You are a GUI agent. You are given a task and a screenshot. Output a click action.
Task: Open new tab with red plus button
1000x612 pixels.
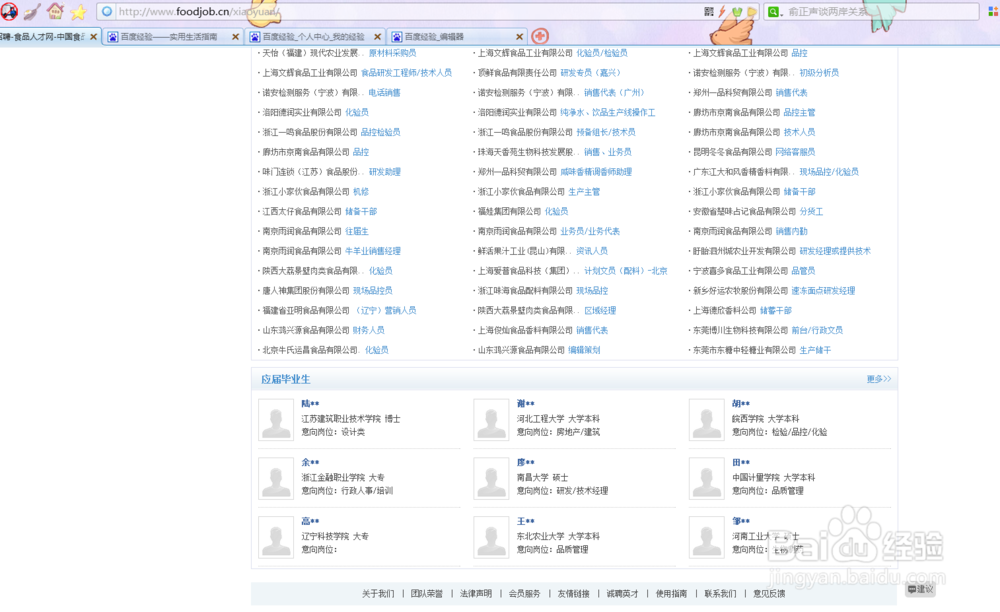tap(540, 36)
